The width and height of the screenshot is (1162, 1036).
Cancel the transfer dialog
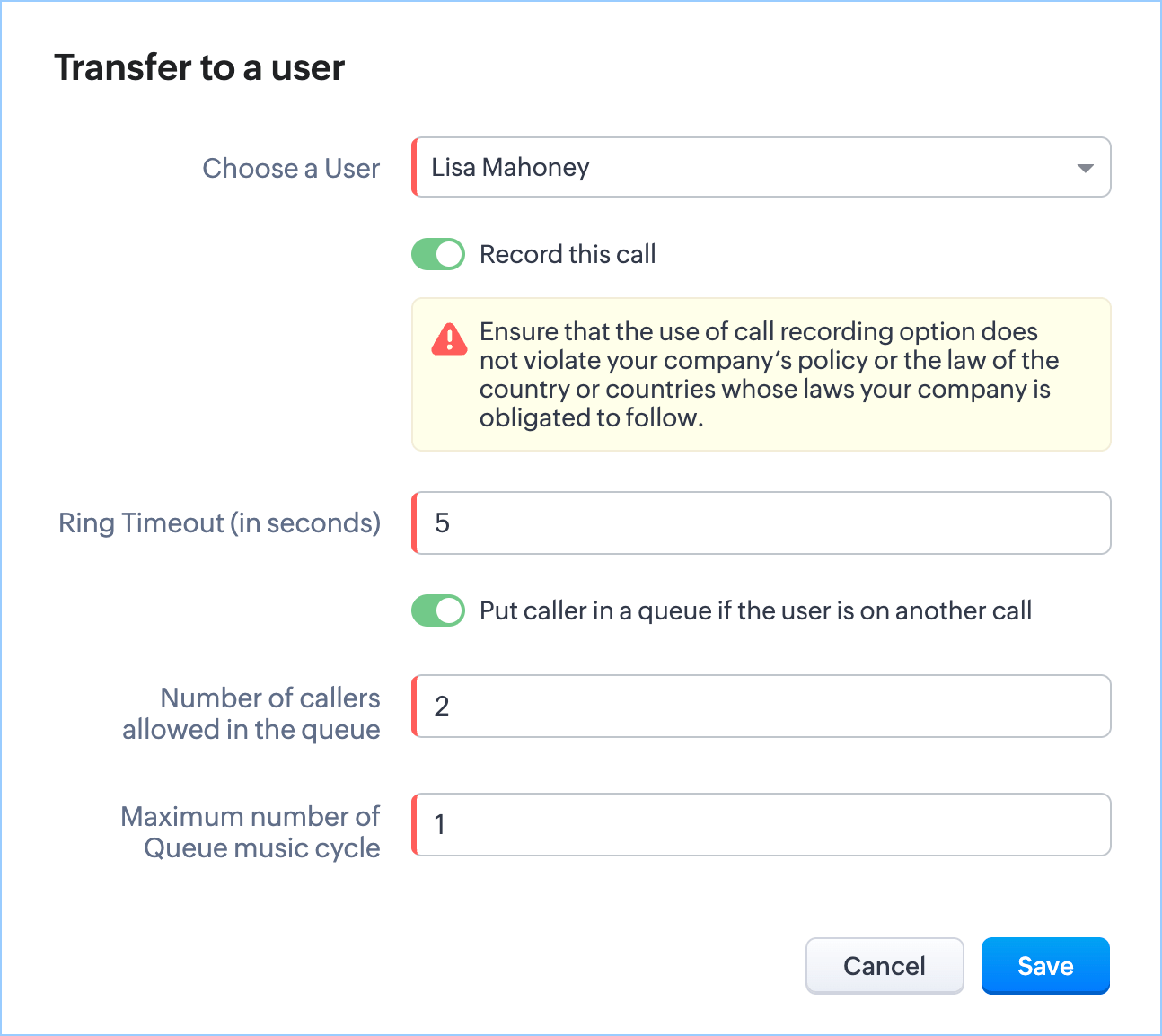884,966
